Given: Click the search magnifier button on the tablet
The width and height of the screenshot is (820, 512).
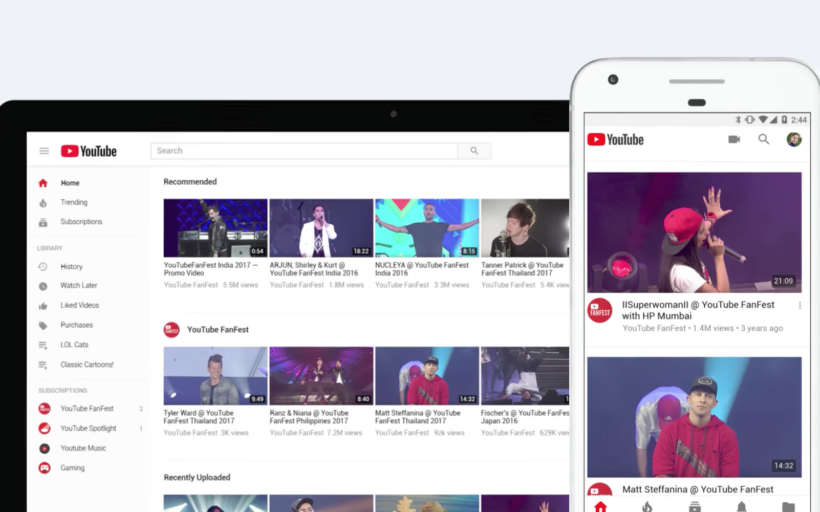Looking at the screenshot, I should pyautogui.click(x=474, y=151).
